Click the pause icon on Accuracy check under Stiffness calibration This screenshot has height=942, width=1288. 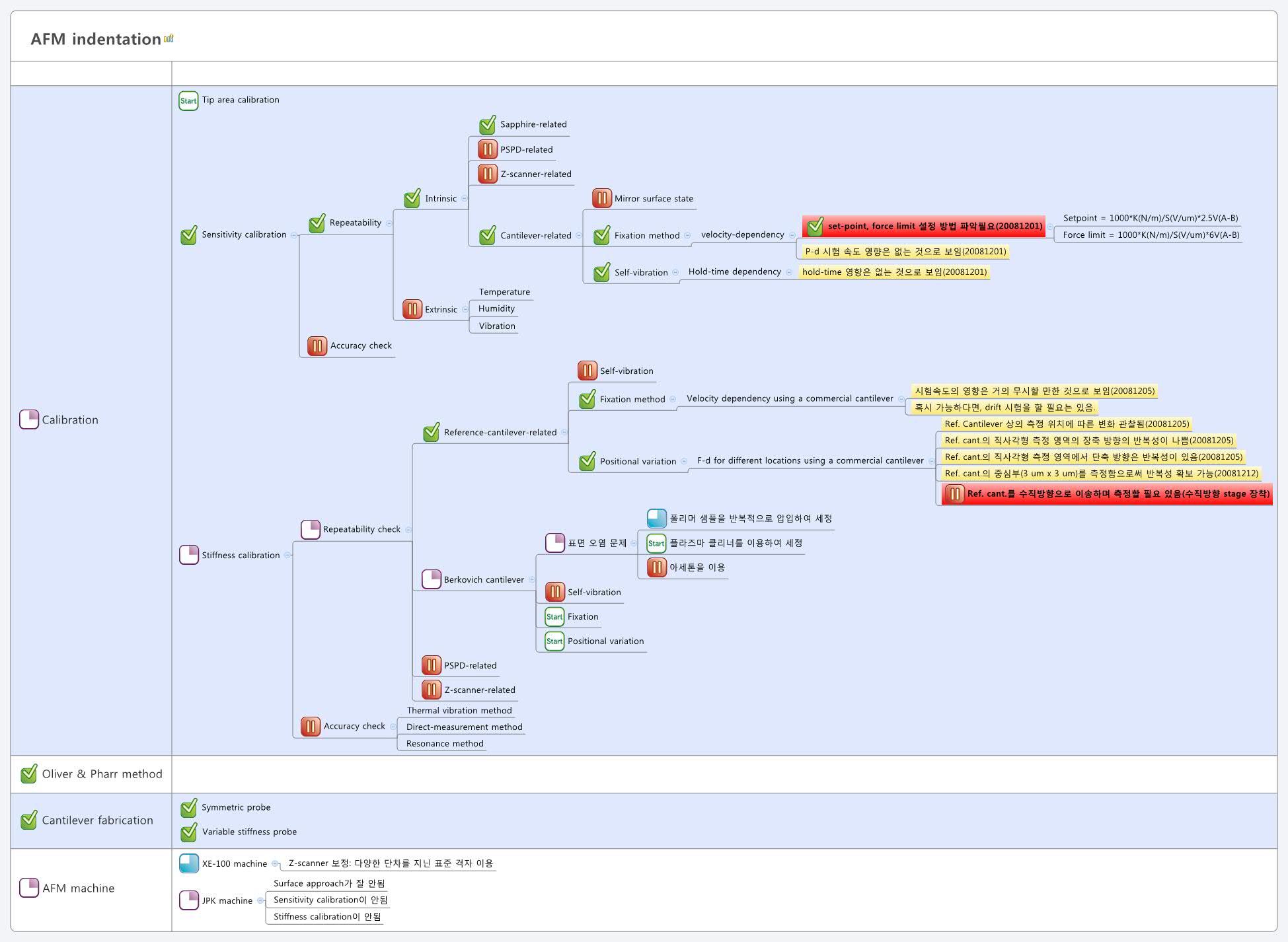[311, 726]
